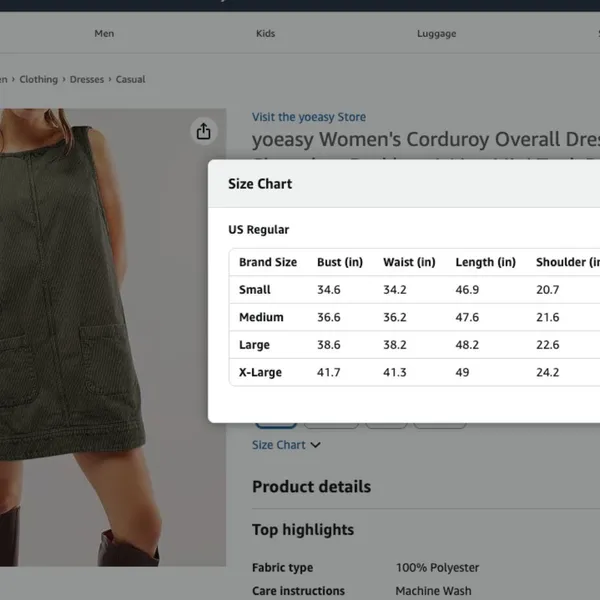Click Large shoulder value 22.6
This screenshot has height=600, width=600.
point(548,345)
